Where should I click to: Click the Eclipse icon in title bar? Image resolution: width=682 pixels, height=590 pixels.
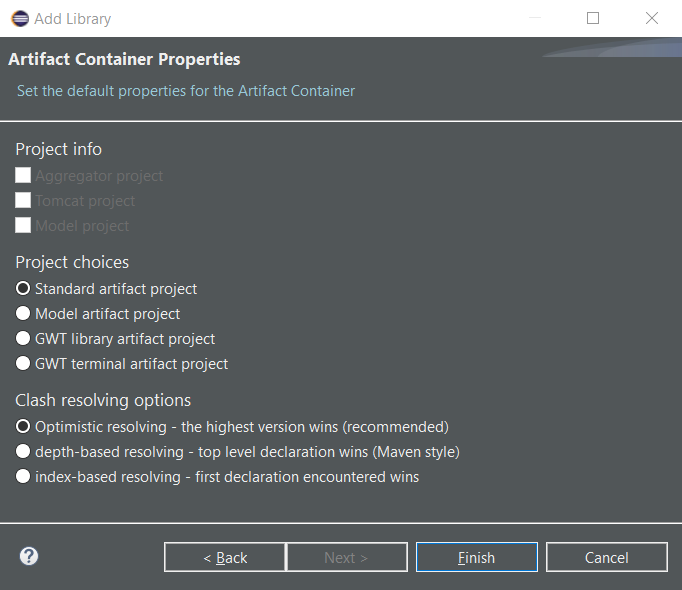coord(19,18)
